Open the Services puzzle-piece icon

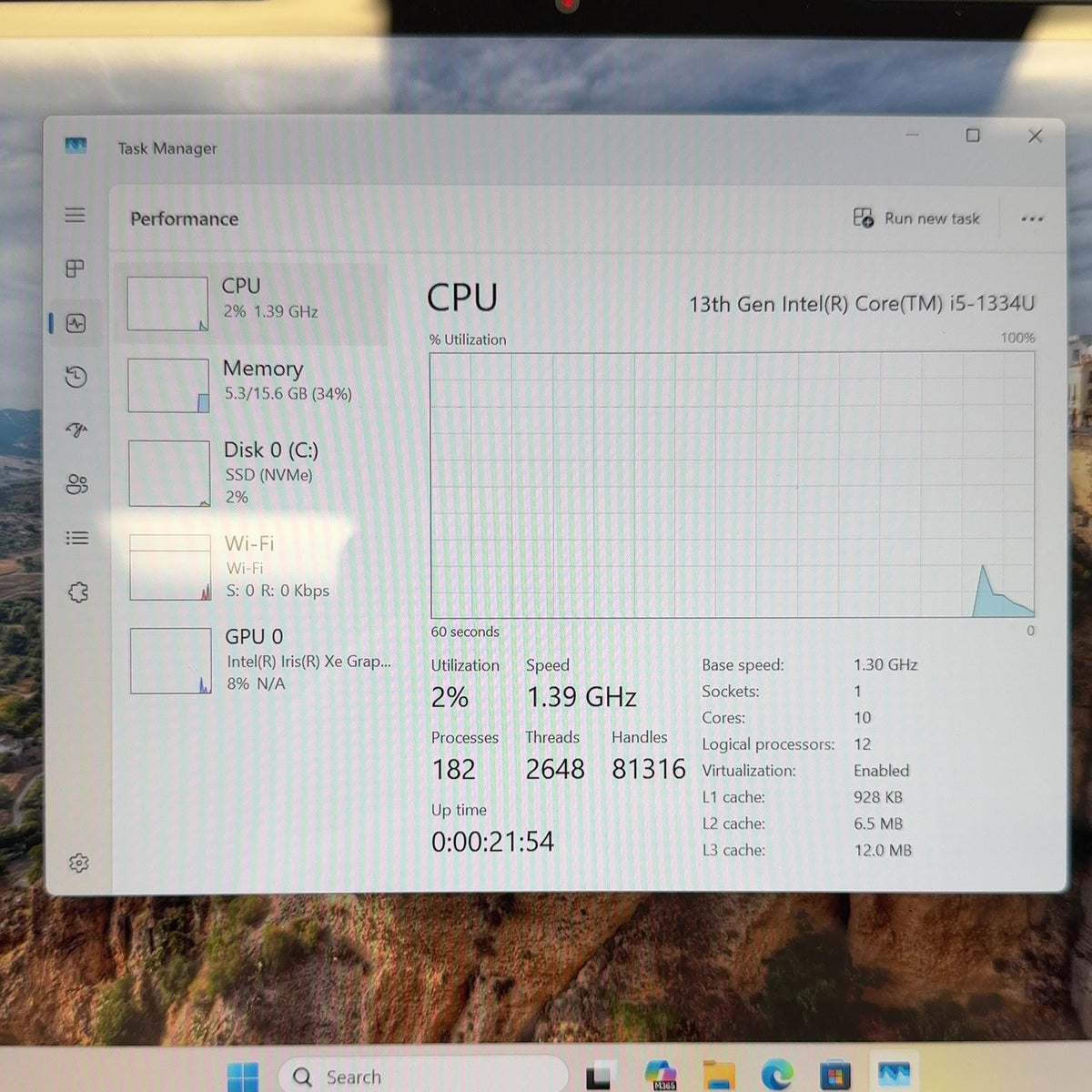coord(78,592)
